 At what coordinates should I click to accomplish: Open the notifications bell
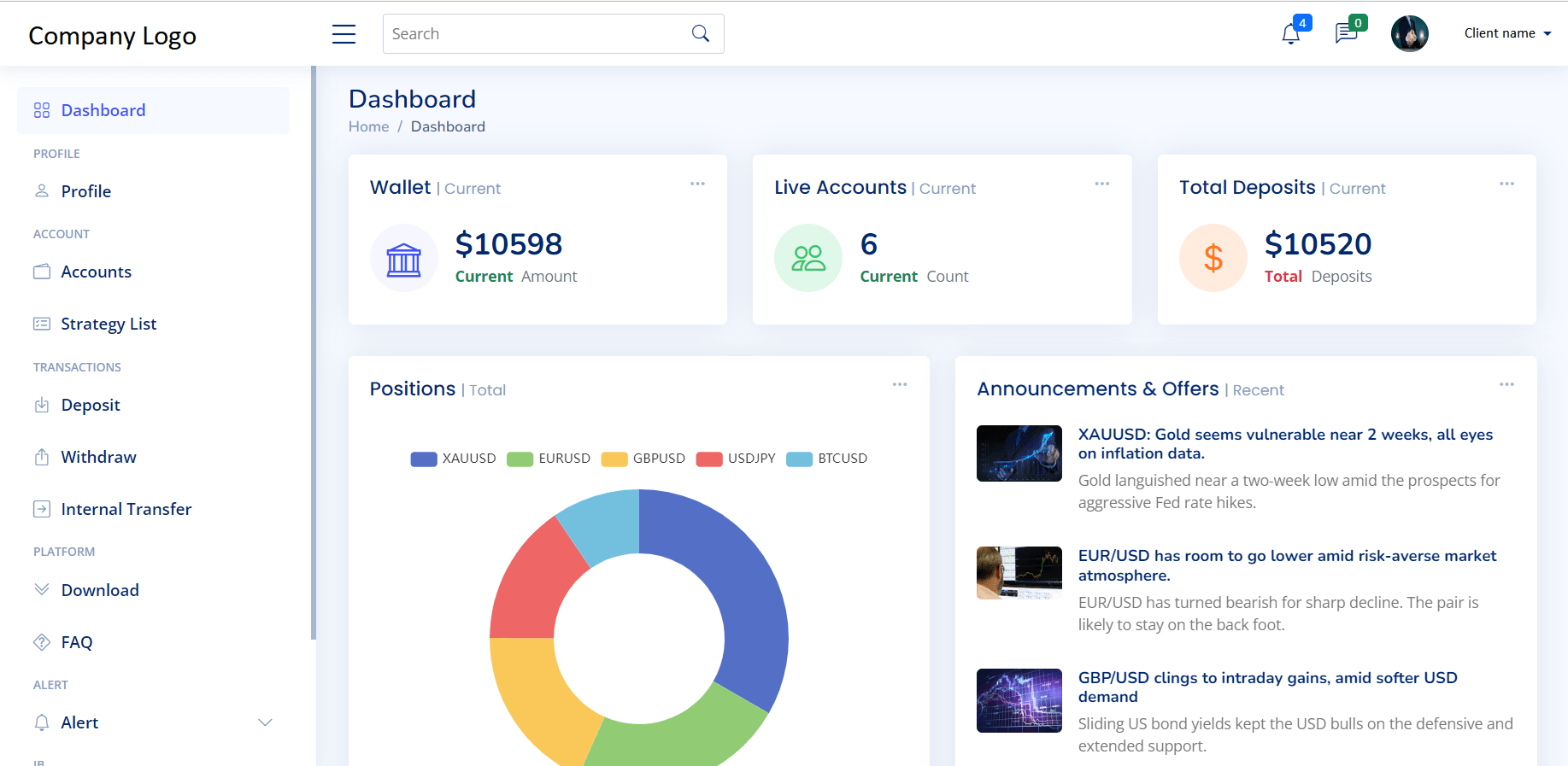click(1290, 34)
